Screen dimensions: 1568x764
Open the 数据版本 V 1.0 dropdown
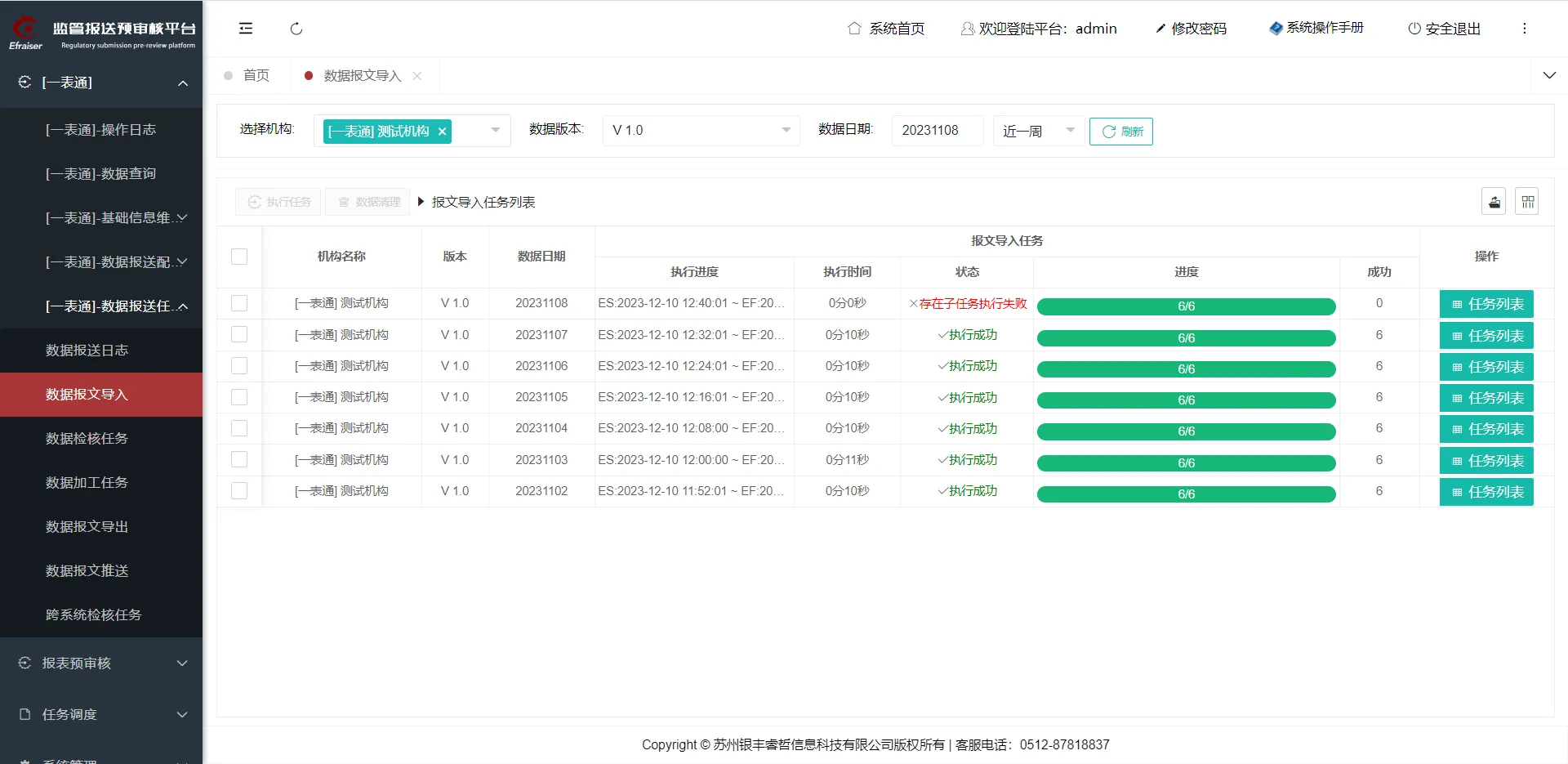(x=701, y=131)
